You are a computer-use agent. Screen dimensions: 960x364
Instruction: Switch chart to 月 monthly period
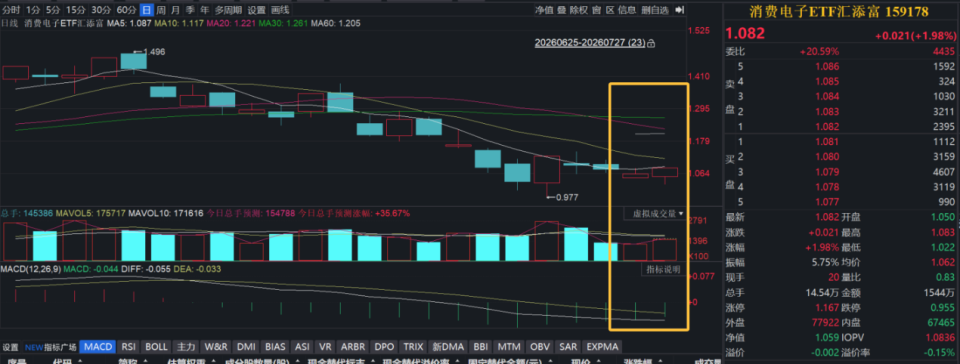click(176, 10)
